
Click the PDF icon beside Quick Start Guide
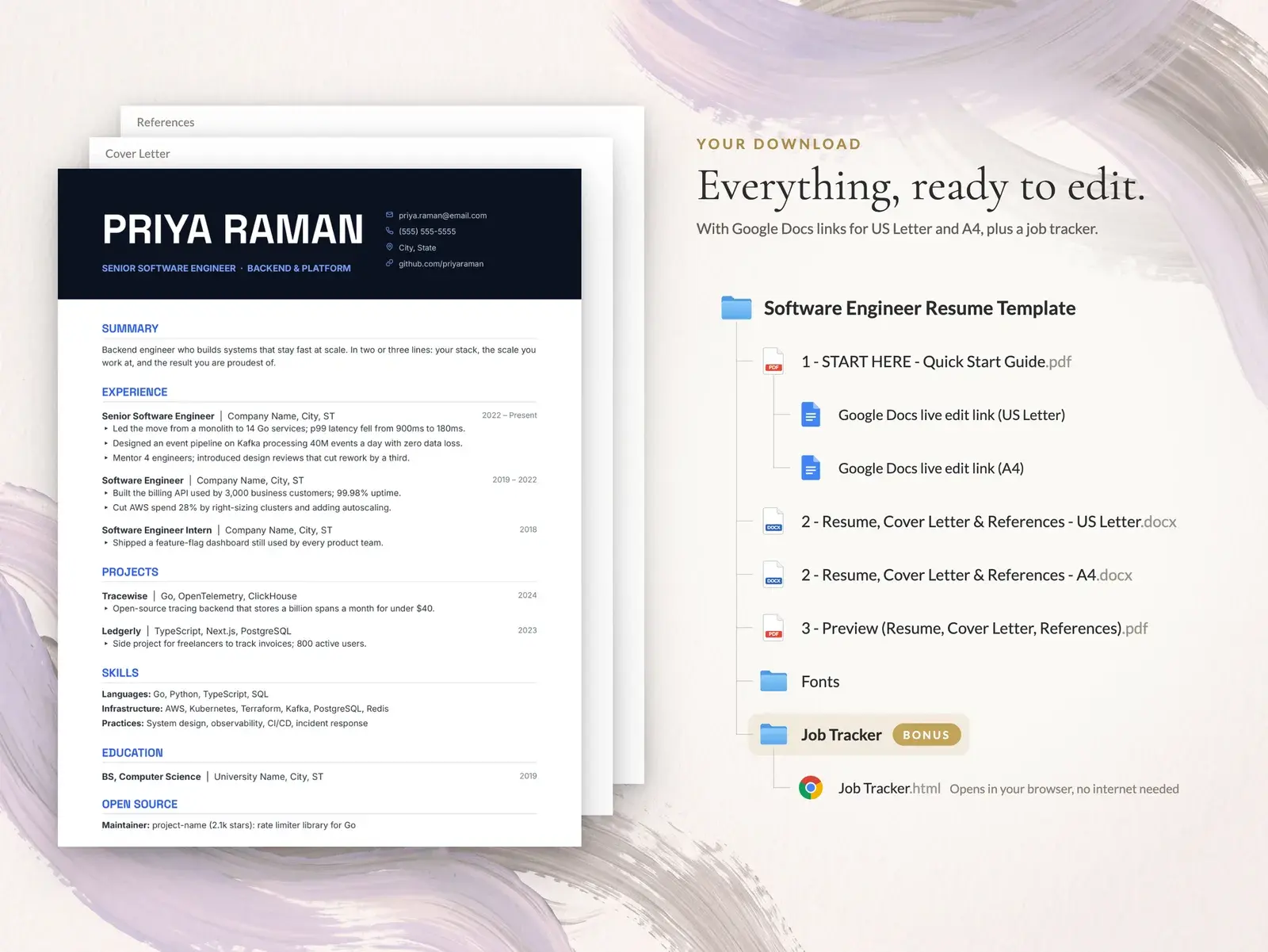point(773,361)
